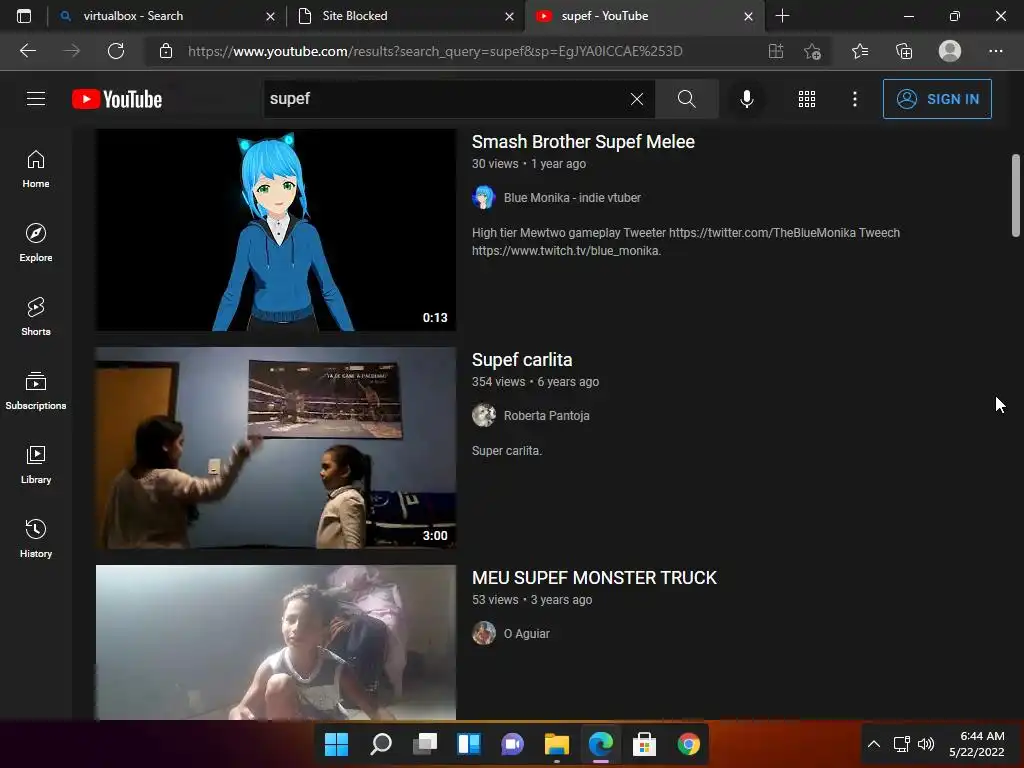Open Teams Chat on the taskbar
Screen dimensions: 1024x768
pyautogui.click(x=513, y=744)
